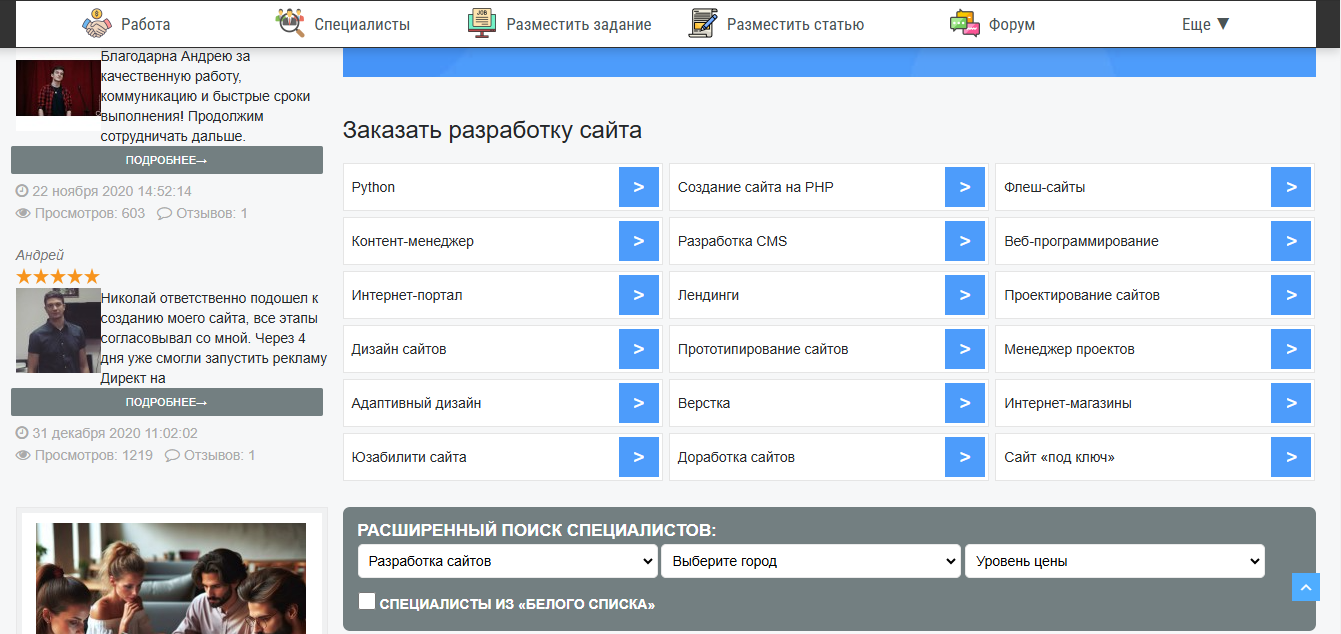Image resolution: width=1341 pixels, height=634 pixels.
Task: Click Просмотров: 1219 text
Action: [x=94, y=455]
